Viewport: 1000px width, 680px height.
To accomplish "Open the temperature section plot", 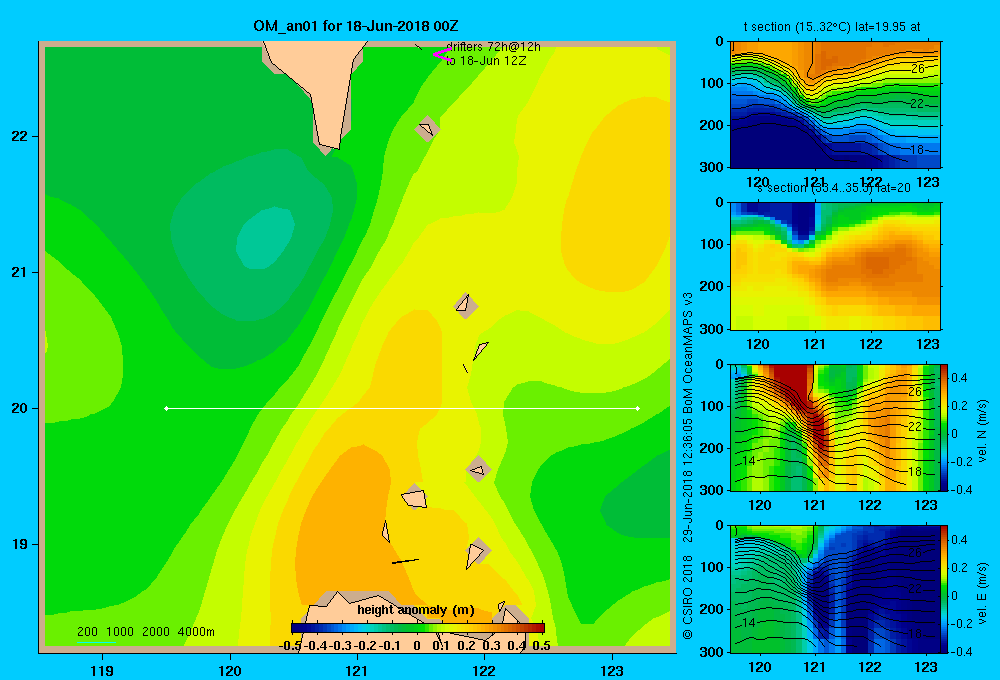I will pyautogui.click(x=835, y=105).
